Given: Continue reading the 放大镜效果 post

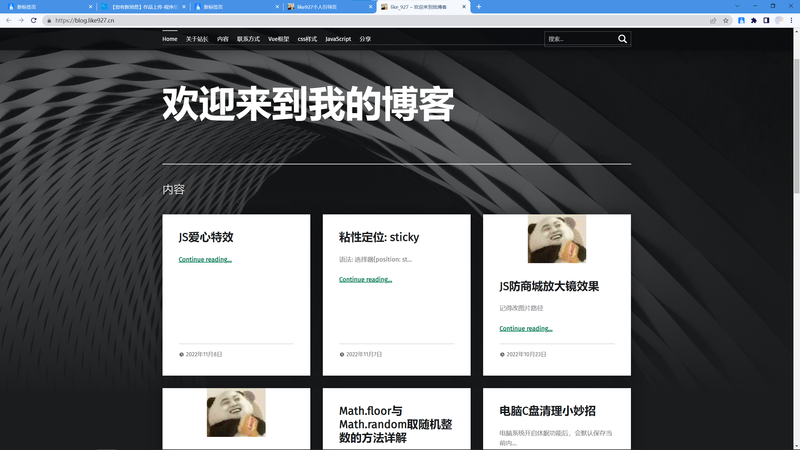Looking at the screenshot, I should coord(526,328).
